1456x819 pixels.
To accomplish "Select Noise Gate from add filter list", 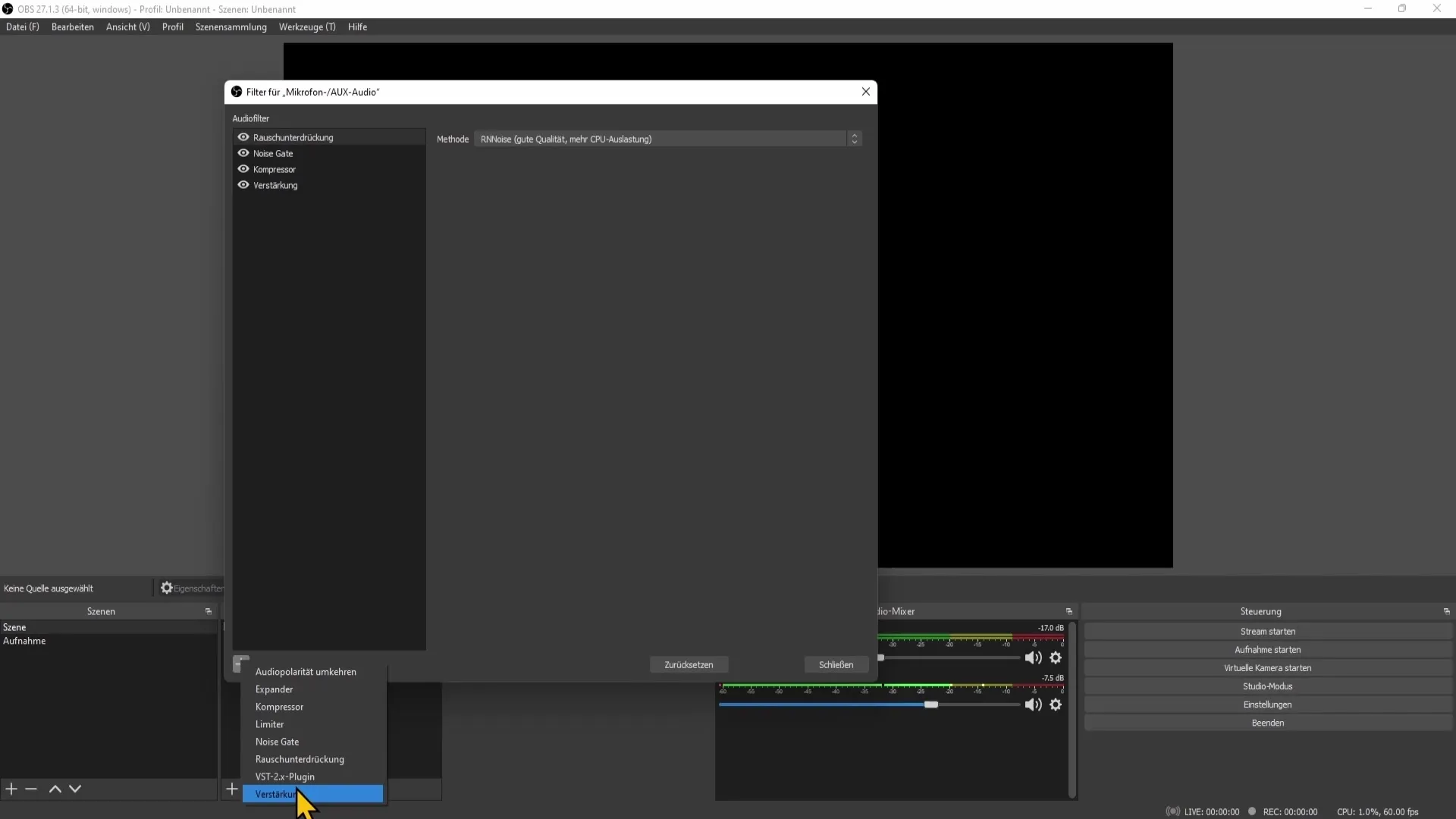I will click(x=277, y=741).
